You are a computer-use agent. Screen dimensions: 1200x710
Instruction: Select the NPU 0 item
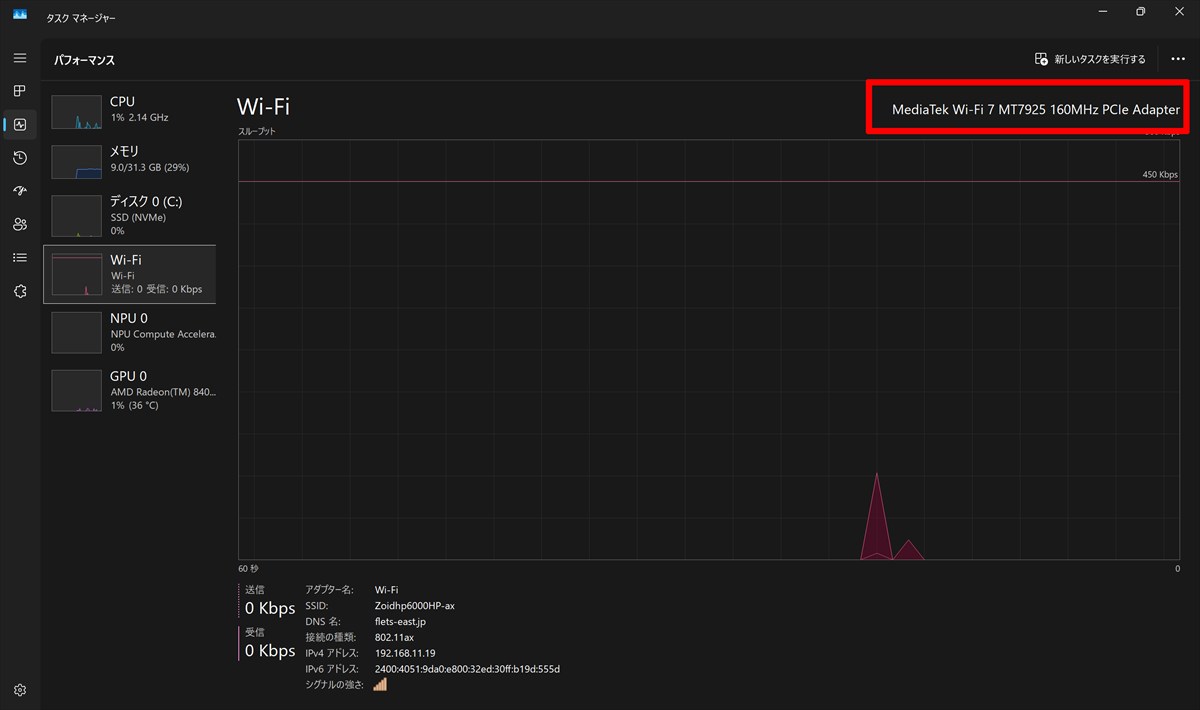pos(130,332)
